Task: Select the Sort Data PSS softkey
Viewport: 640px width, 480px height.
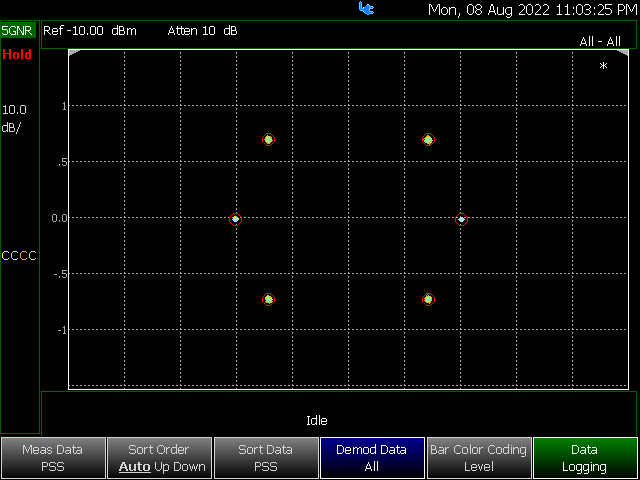Action: (266, 458)
